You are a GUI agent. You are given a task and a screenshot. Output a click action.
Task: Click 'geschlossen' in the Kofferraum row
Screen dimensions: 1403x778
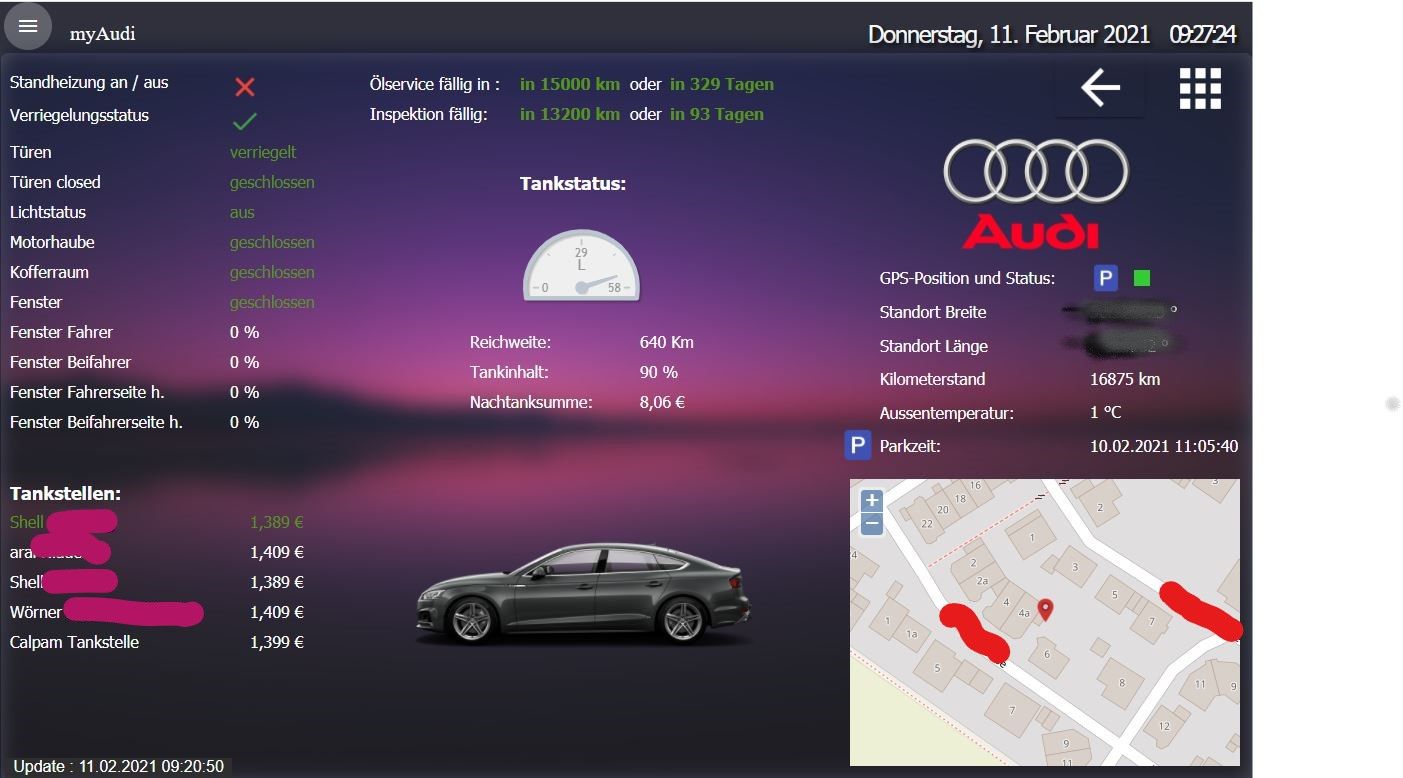pos(272,272)
